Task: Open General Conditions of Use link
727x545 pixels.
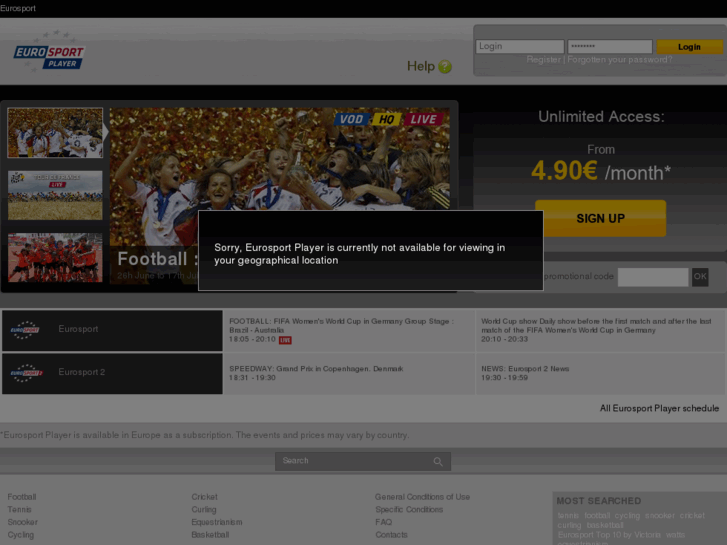Action: 422,497
